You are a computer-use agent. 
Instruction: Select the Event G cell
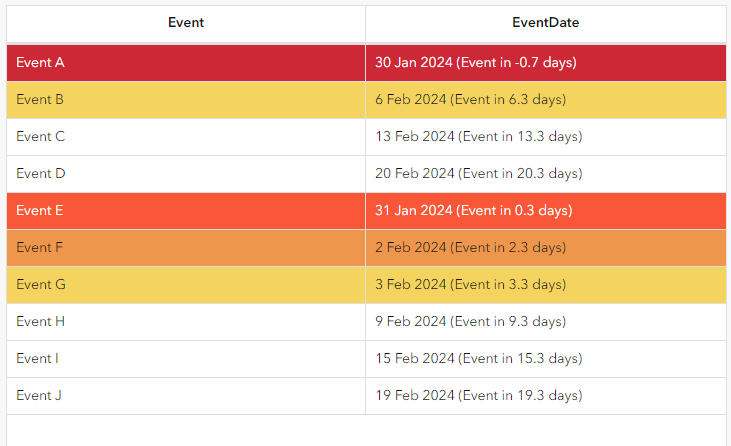pyautogui.click(x=41, y=285)
